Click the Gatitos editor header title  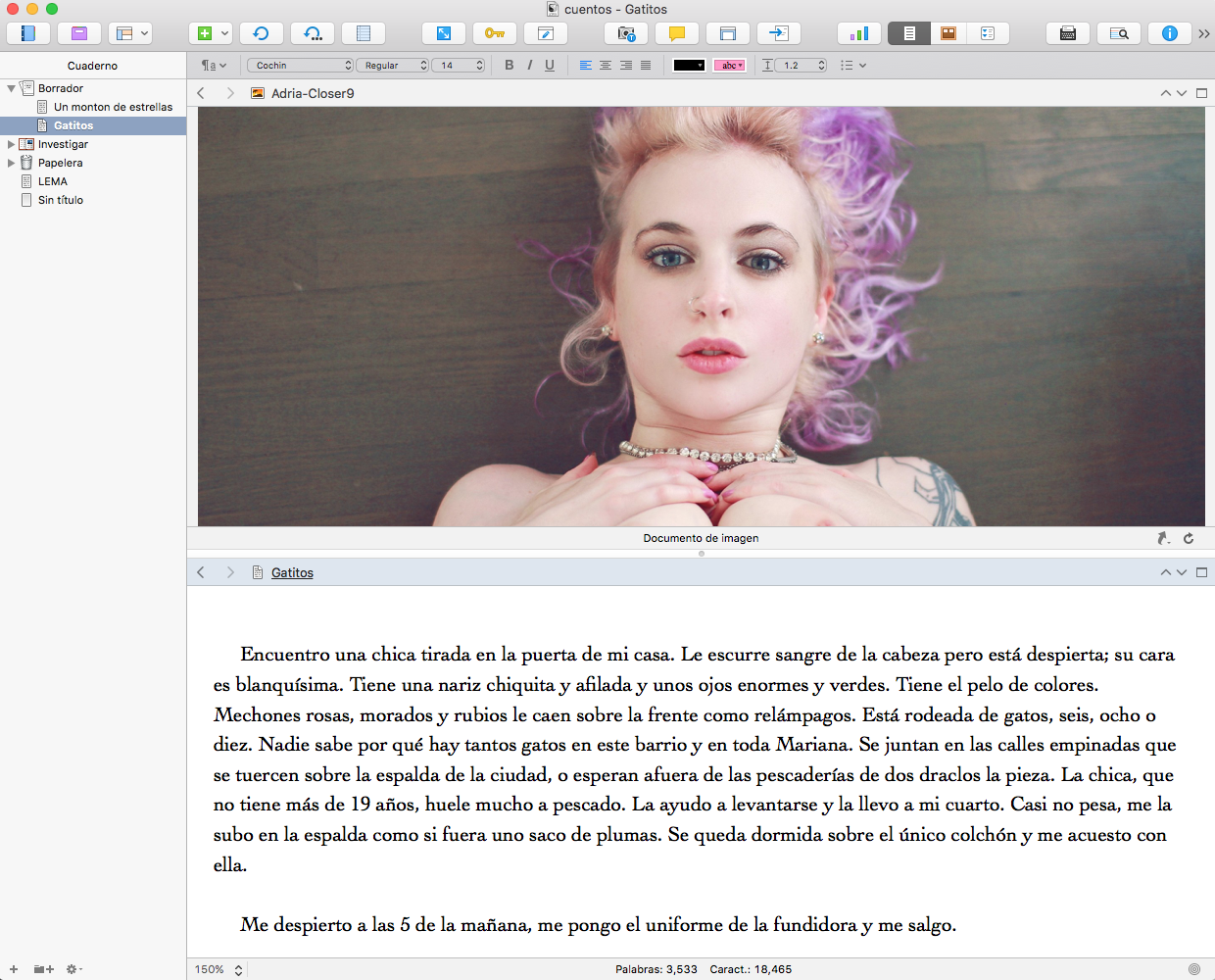click(x=292, y=572)
